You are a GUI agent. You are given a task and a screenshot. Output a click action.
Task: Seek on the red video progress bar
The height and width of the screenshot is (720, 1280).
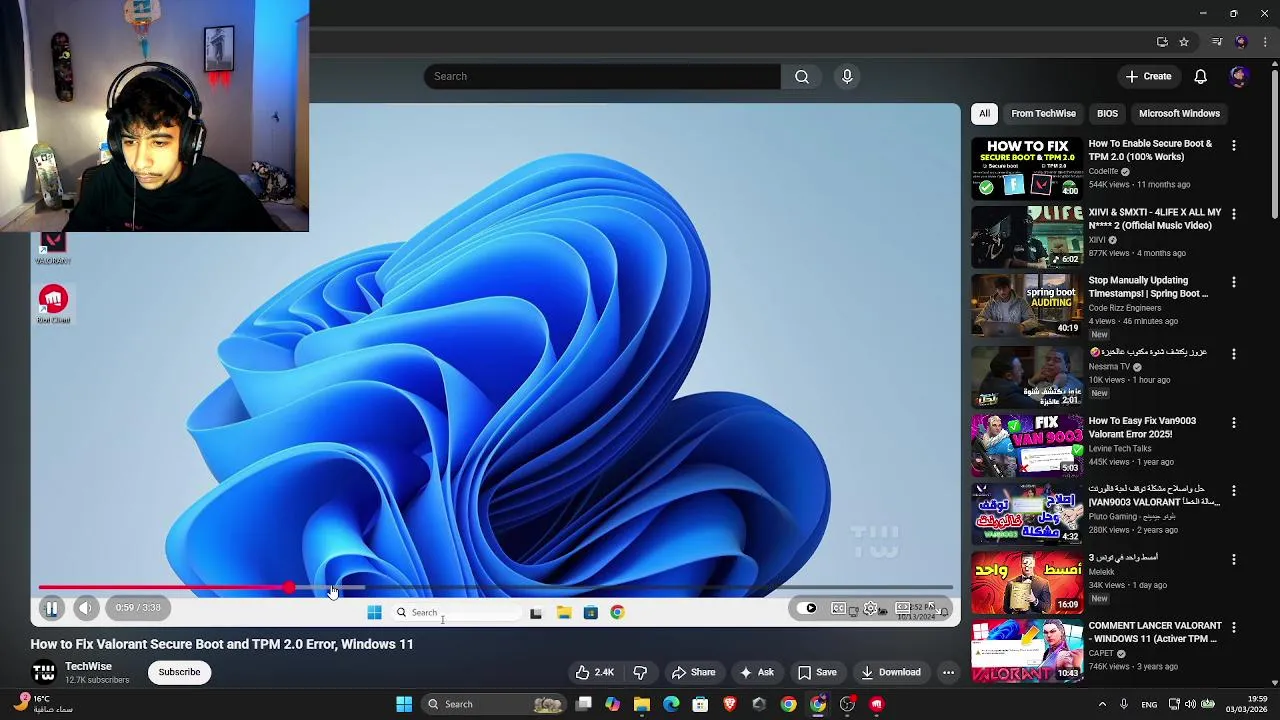[495, 588]
